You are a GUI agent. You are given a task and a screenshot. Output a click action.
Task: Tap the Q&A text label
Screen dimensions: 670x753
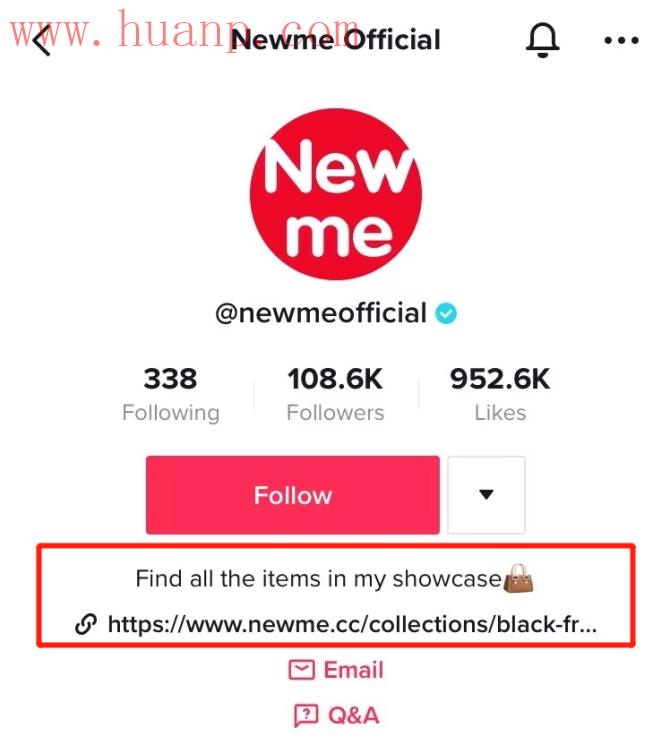(x=353, y=716)
